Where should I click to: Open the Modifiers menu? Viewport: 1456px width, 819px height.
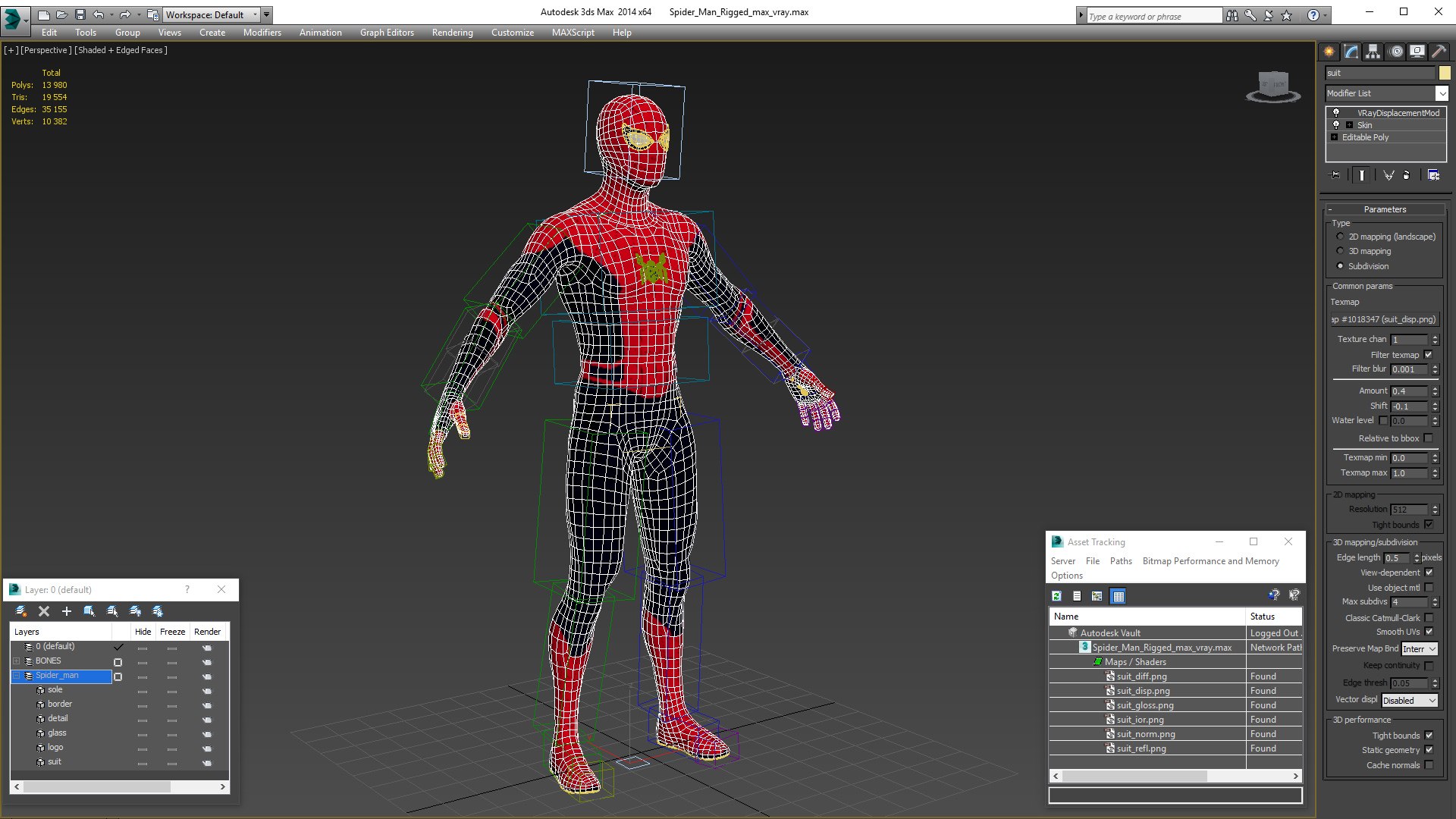click(262, 33)
